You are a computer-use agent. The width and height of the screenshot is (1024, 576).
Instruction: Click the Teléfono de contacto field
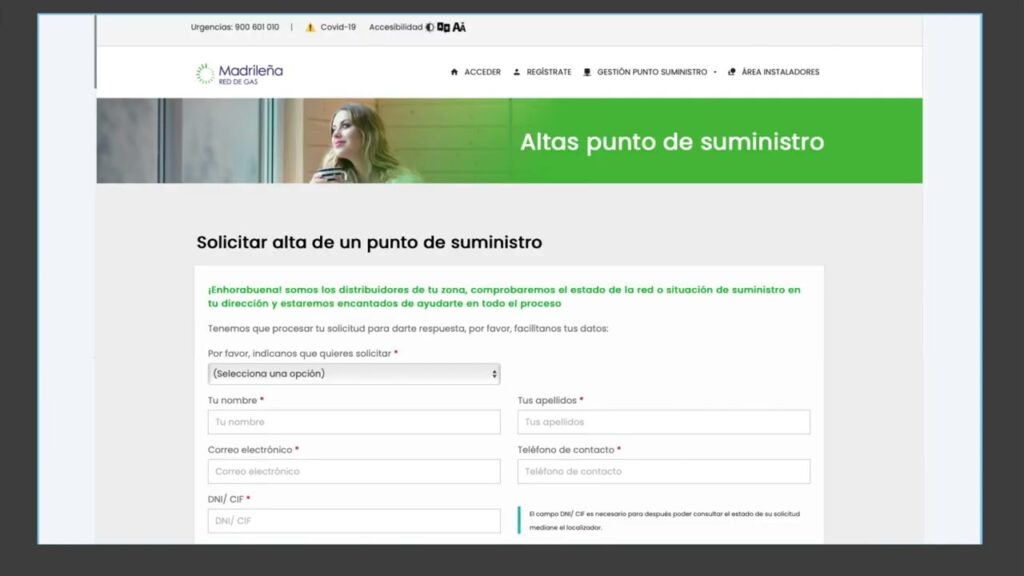663,471
